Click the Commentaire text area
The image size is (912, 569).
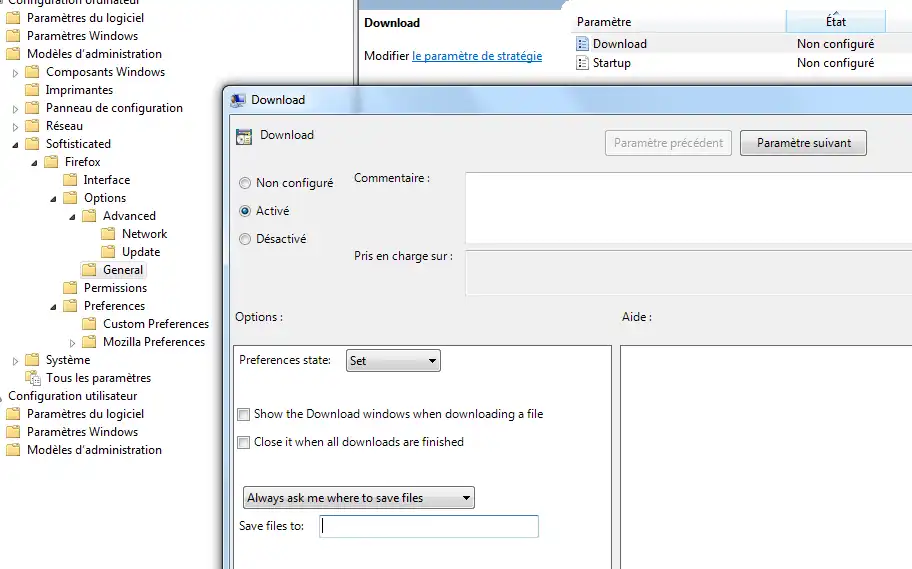pos(689,208)
